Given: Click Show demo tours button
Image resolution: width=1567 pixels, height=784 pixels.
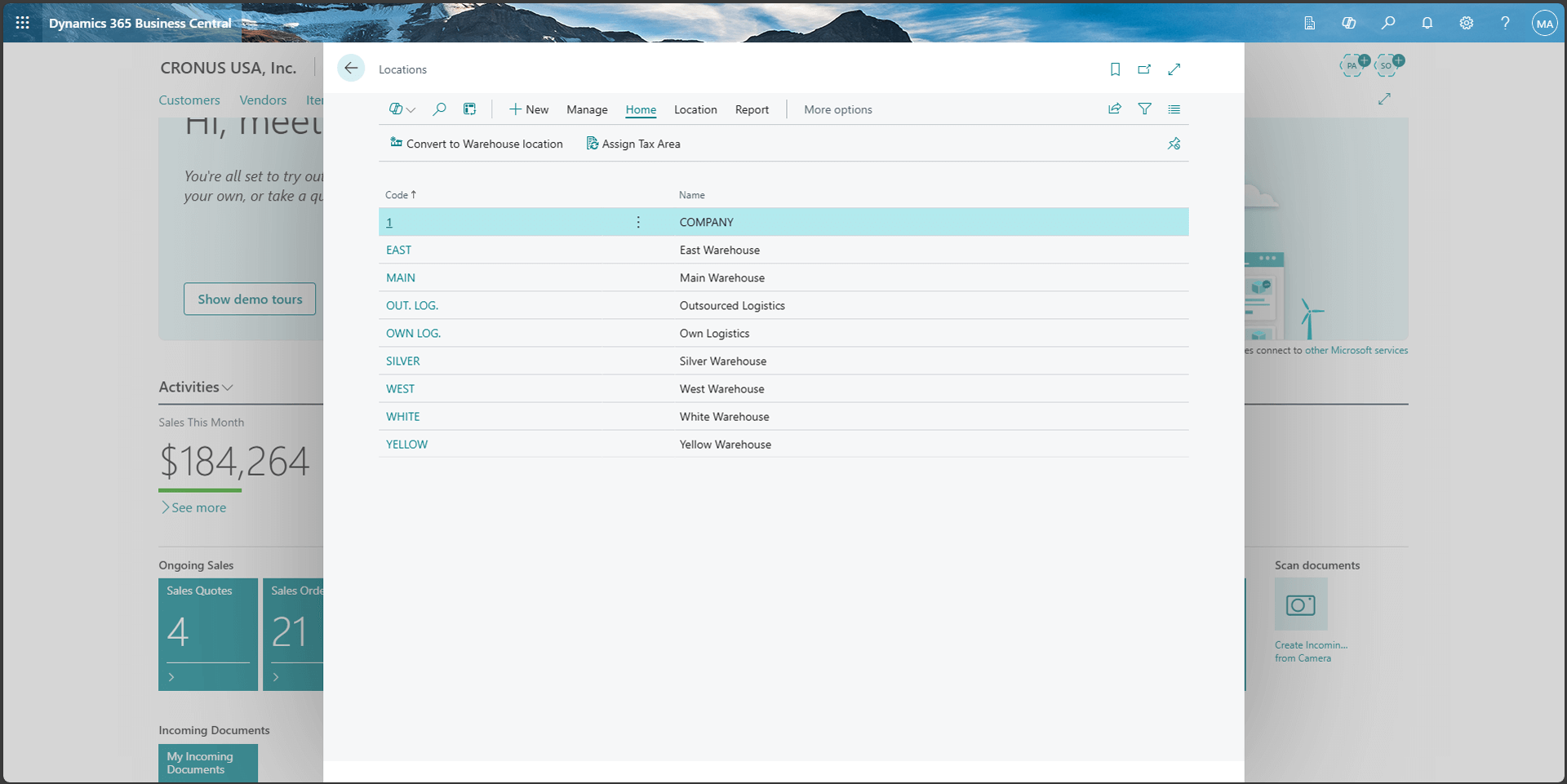Looking at the screenshot, I should click(x=250, y=299).
